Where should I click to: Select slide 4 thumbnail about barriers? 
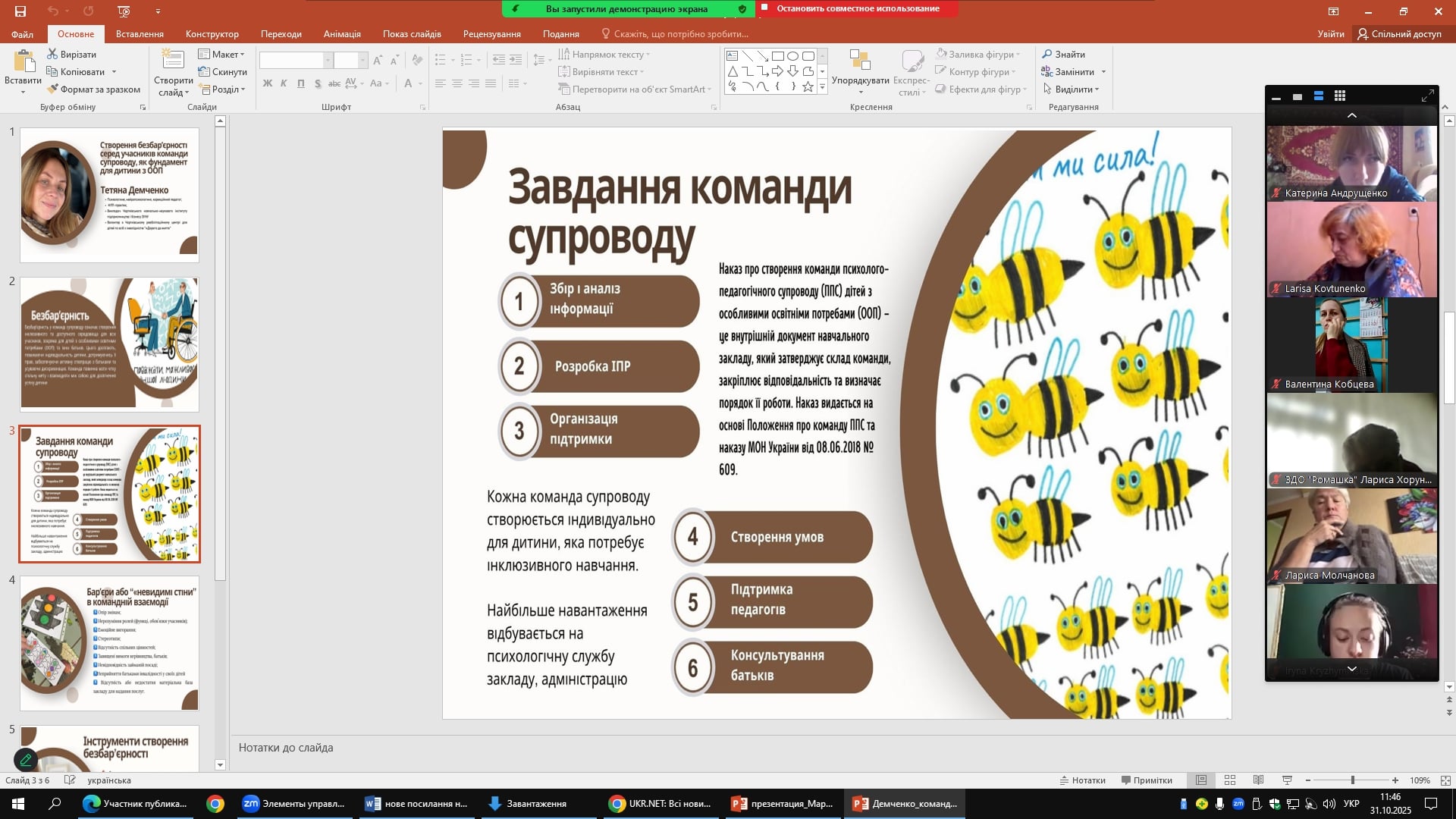click(109, 643)
